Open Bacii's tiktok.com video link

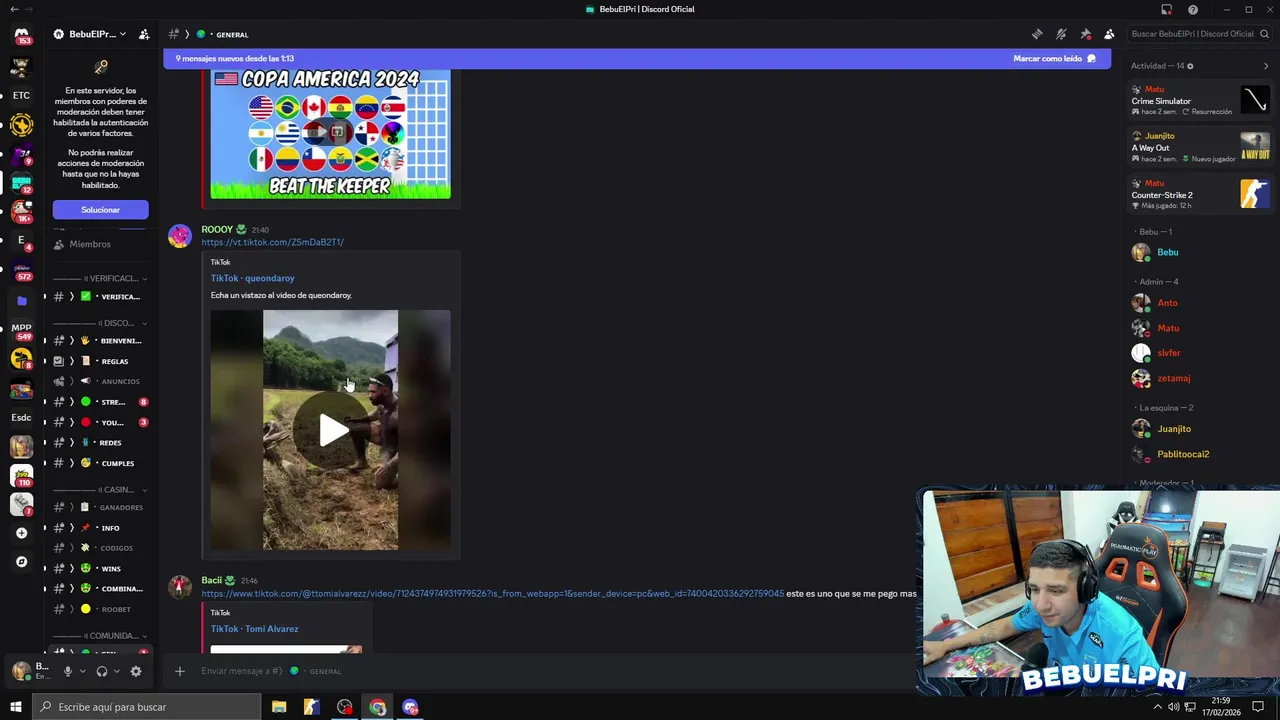tap(493, 593)
